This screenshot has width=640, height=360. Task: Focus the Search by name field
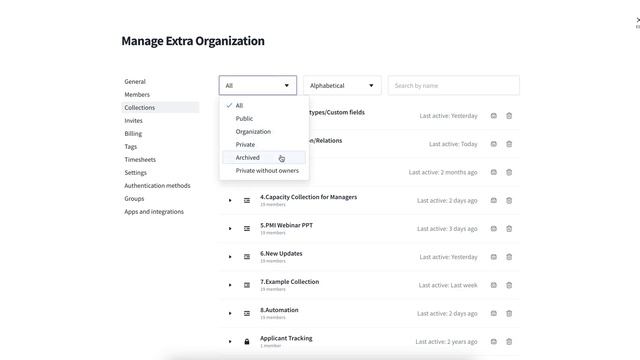[453, 85]
